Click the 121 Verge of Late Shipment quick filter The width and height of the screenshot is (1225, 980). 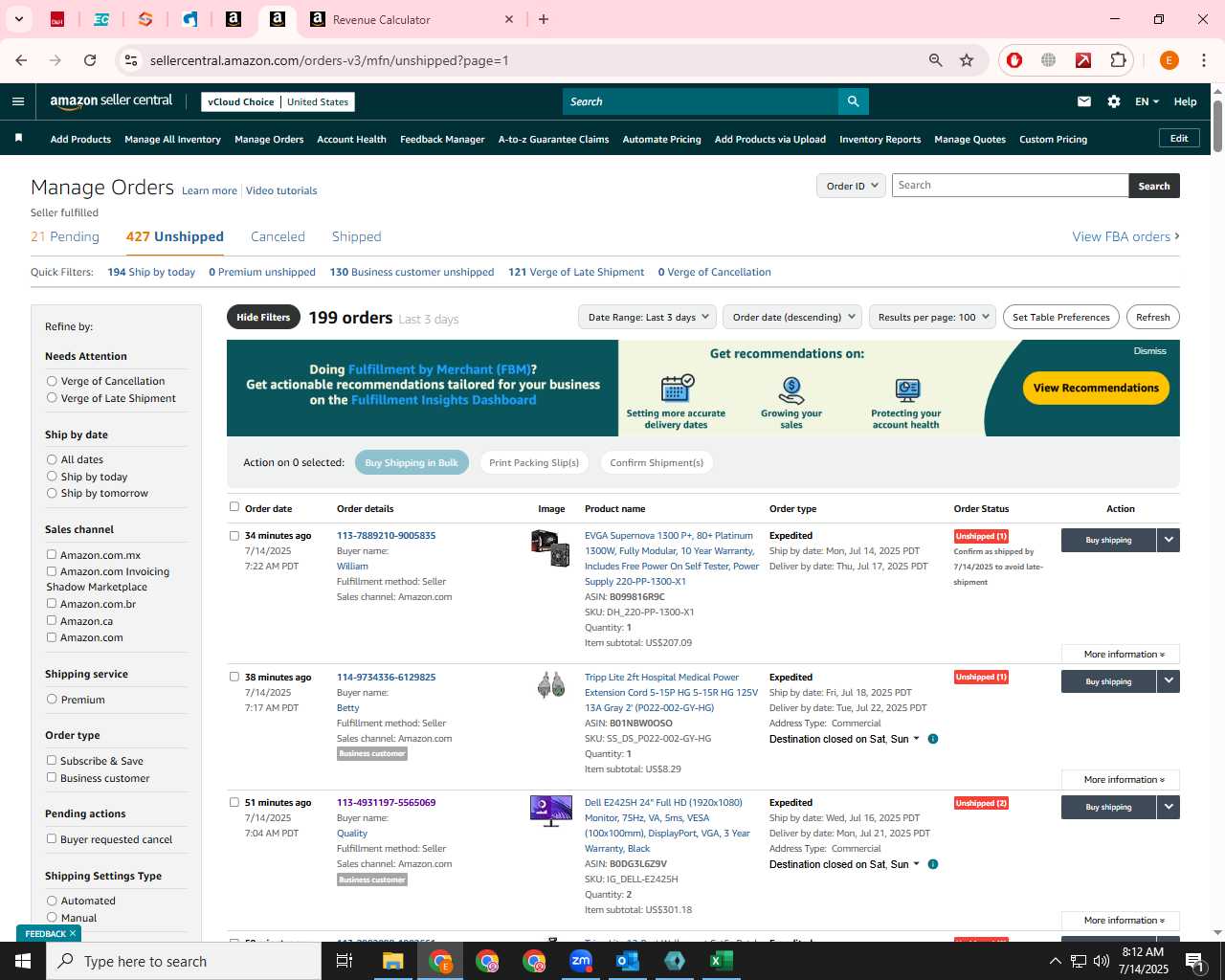[x=576, y=272]
